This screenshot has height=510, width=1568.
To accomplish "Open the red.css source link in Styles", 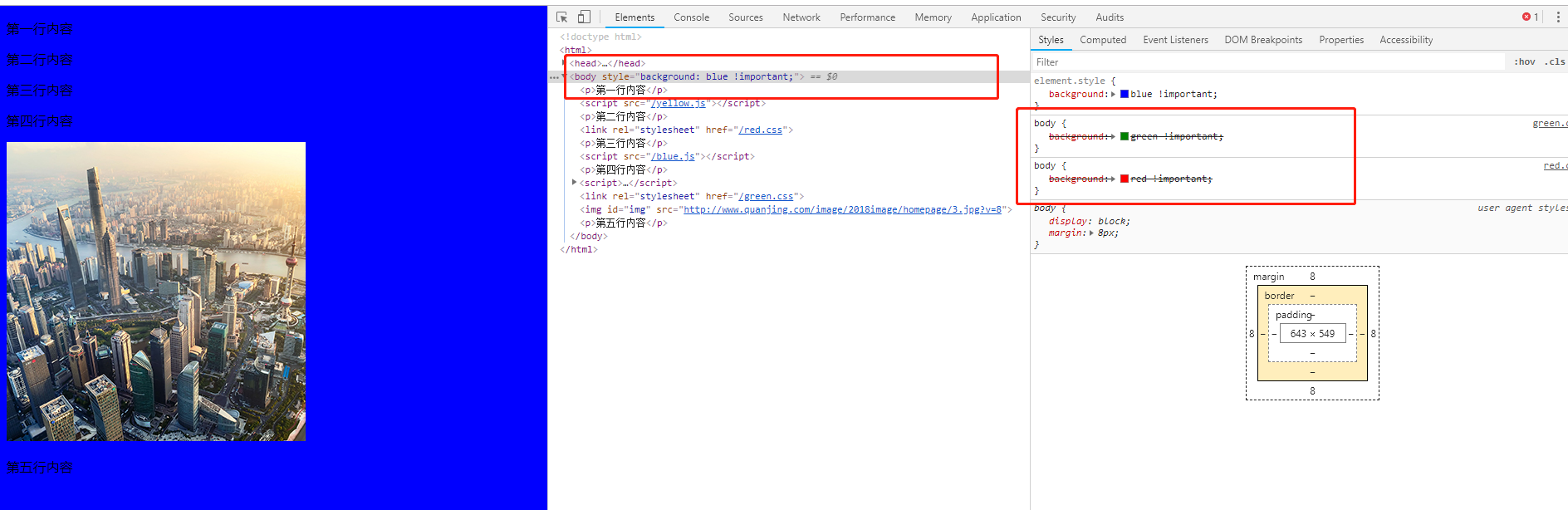I will (1556, 166).
